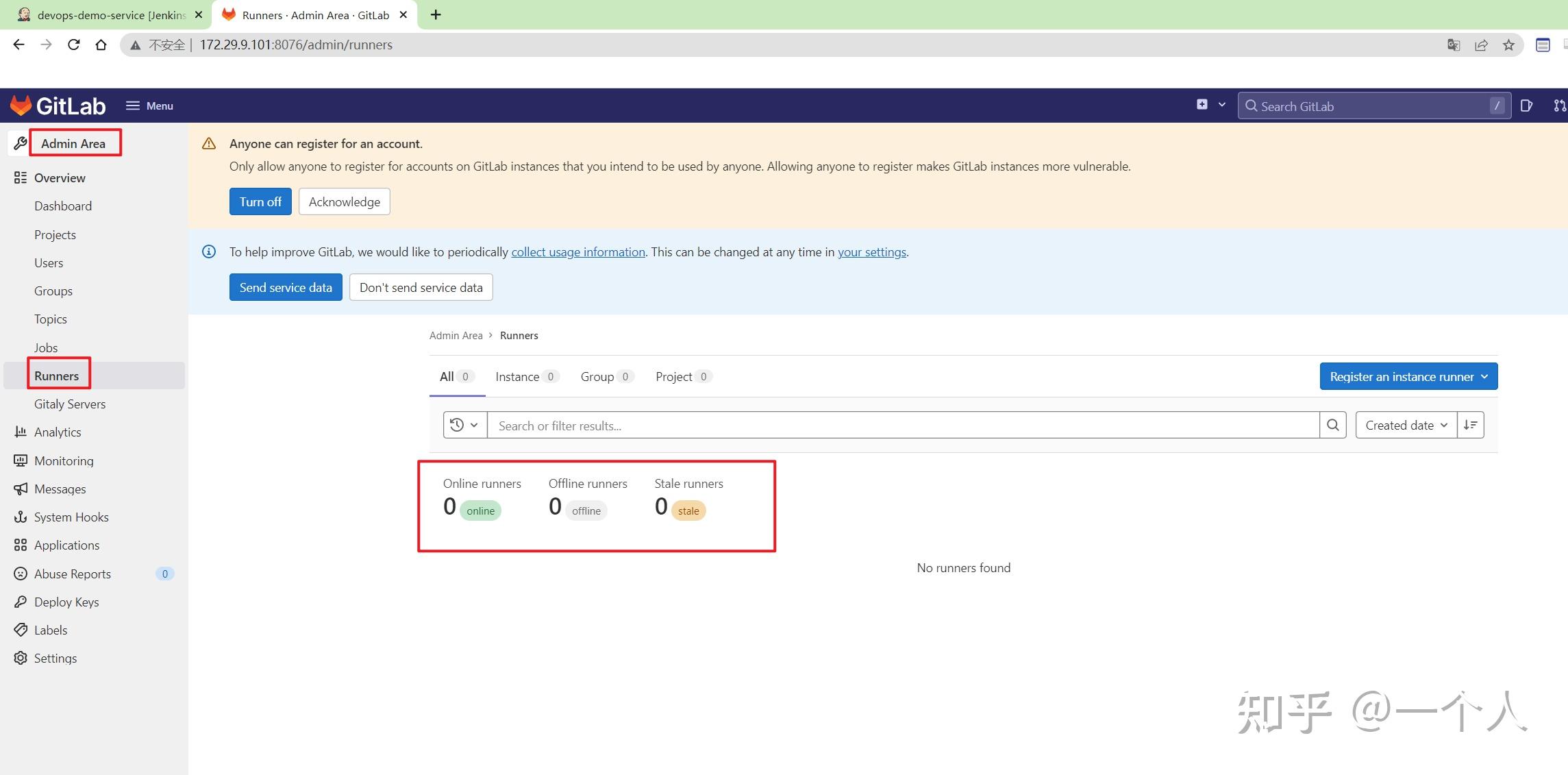
Task: Click Don't send service data button
Action: click(421, 287)
